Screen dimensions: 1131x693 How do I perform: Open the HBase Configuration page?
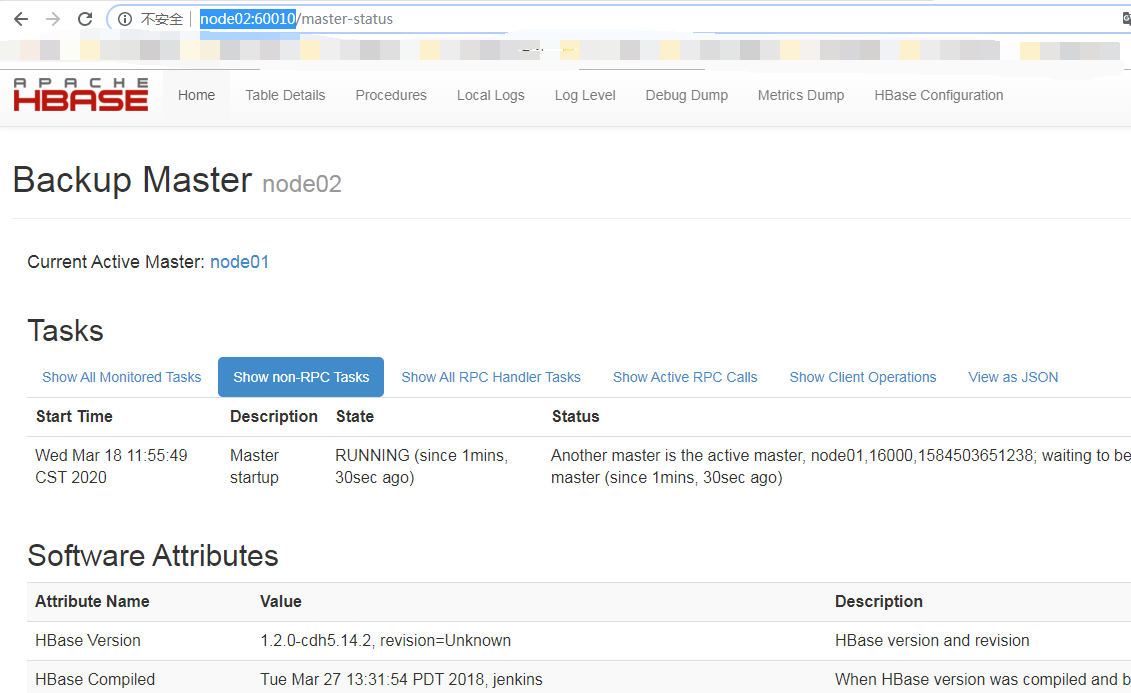coord(938,95)
